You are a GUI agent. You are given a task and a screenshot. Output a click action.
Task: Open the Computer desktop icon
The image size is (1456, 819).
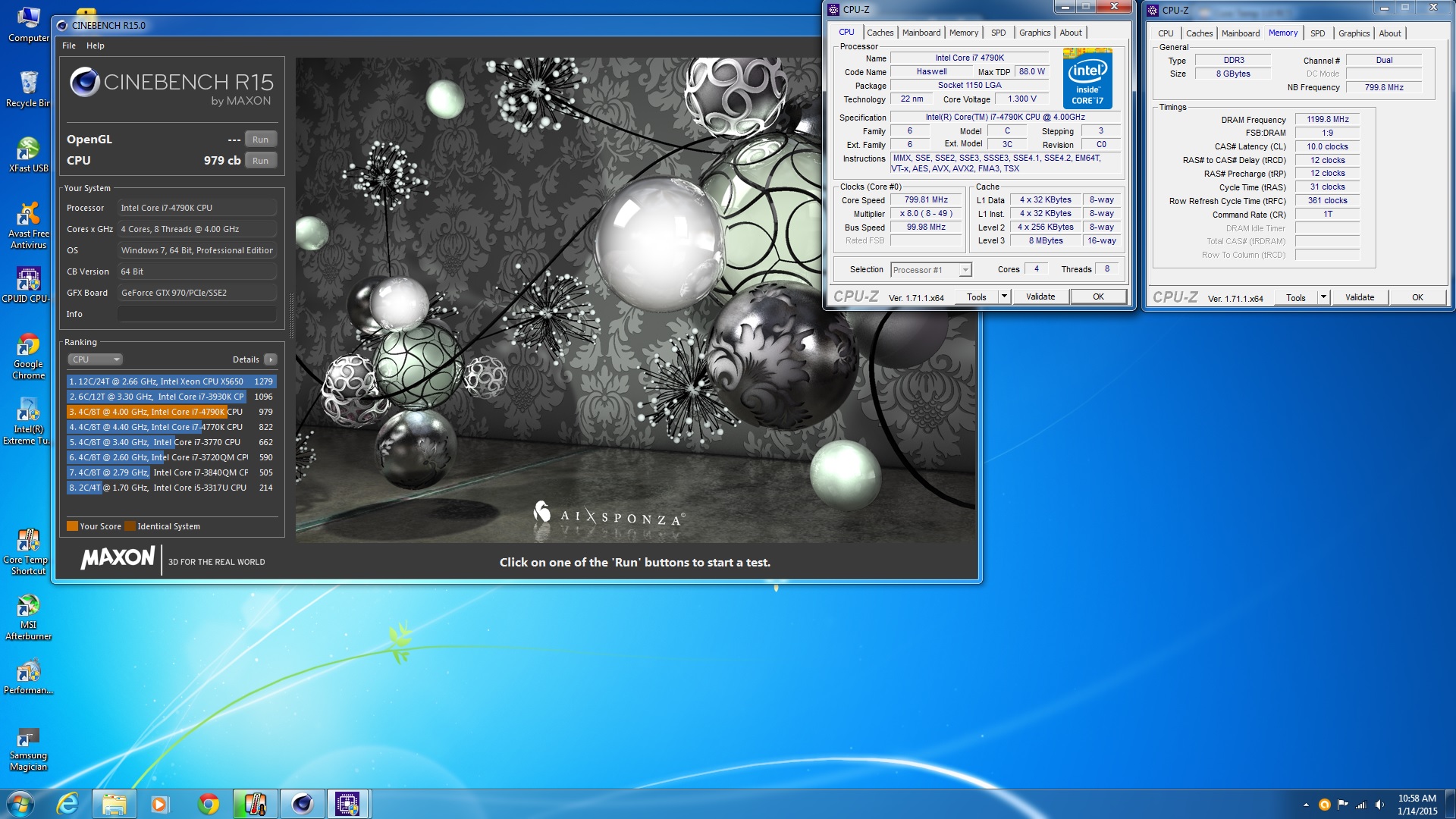[x=28, y=24]
